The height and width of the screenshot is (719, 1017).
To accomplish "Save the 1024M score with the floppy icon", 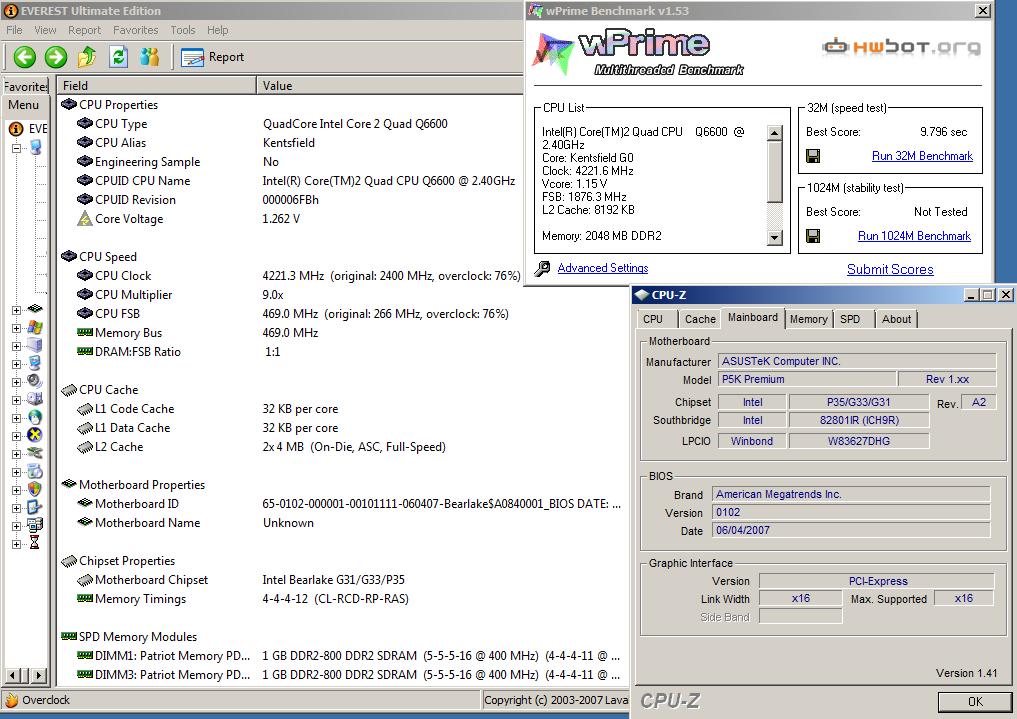I will point(813,236).
